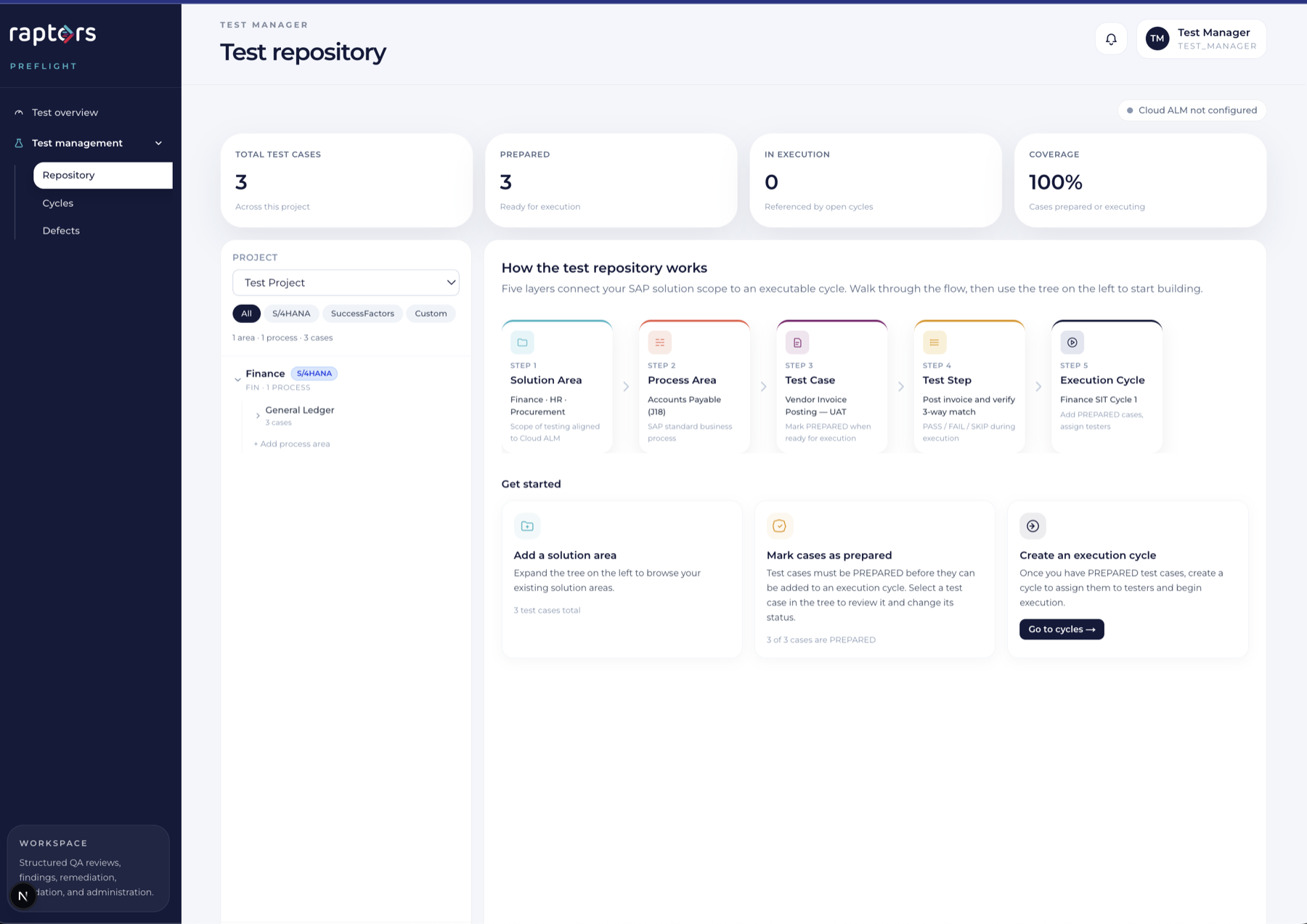Click Add process area link
Image resolution: width=1307 pixels, height=924 pixels.
pyautogui.click(x=292, y=443)
